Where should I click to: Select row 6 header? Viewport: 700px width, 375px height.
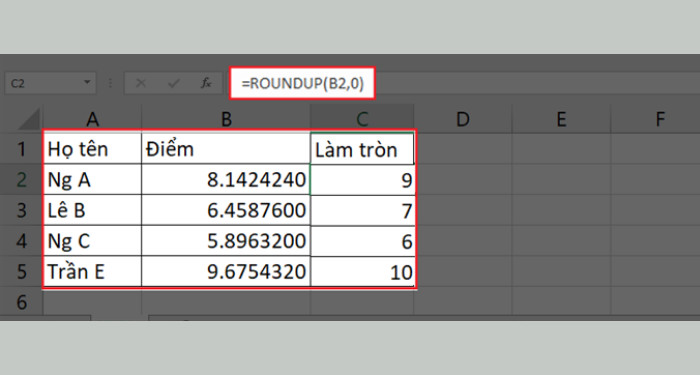tap(21, 302)
